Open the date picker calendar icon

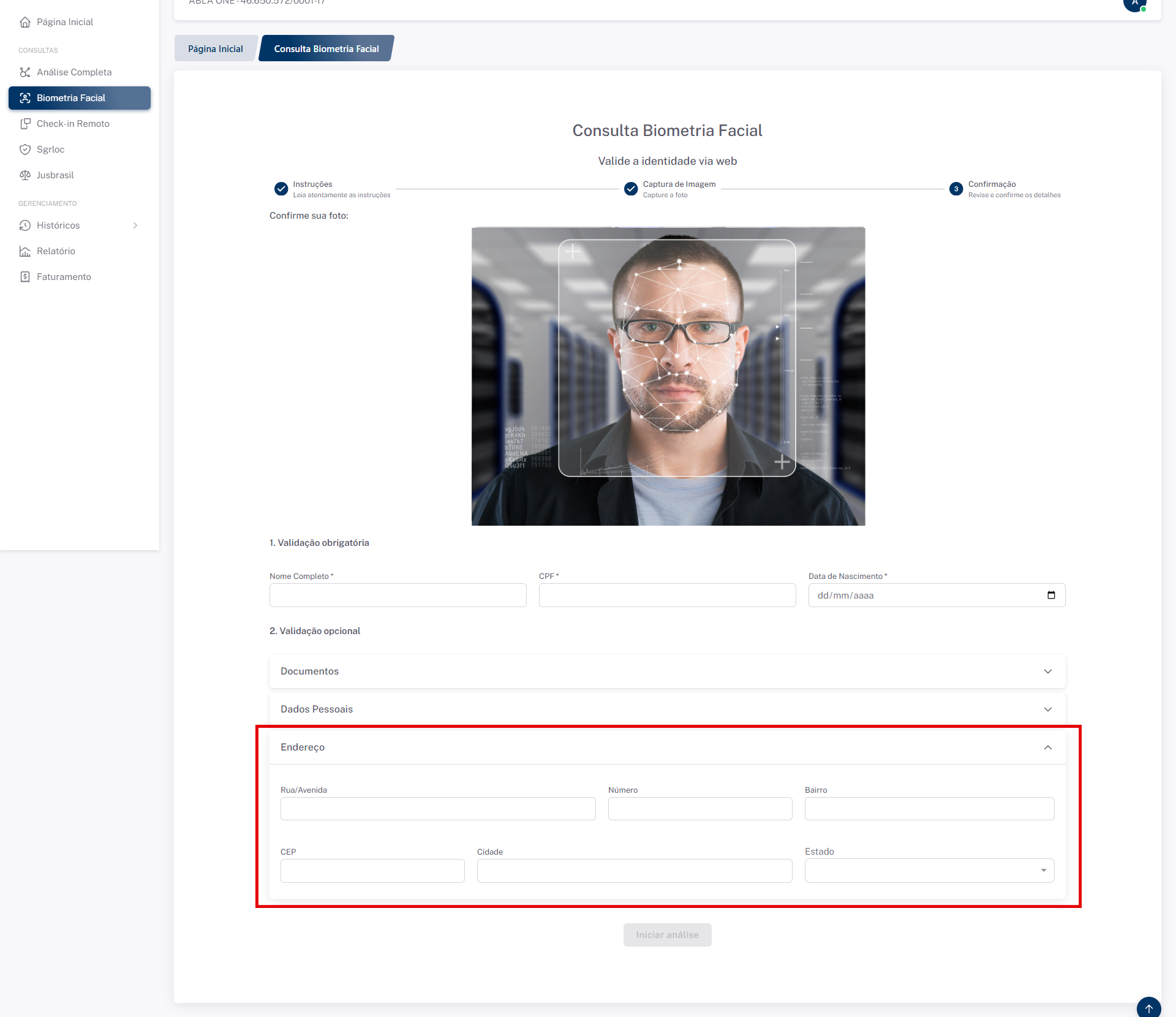(x=1051, y=595)
